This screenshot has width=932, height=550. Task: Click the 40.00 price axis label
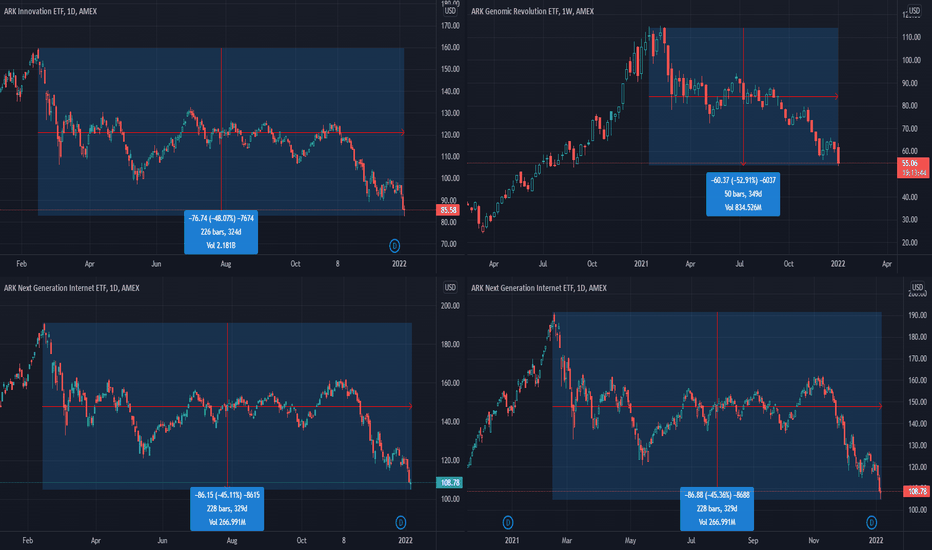click(x=910, y=197)
